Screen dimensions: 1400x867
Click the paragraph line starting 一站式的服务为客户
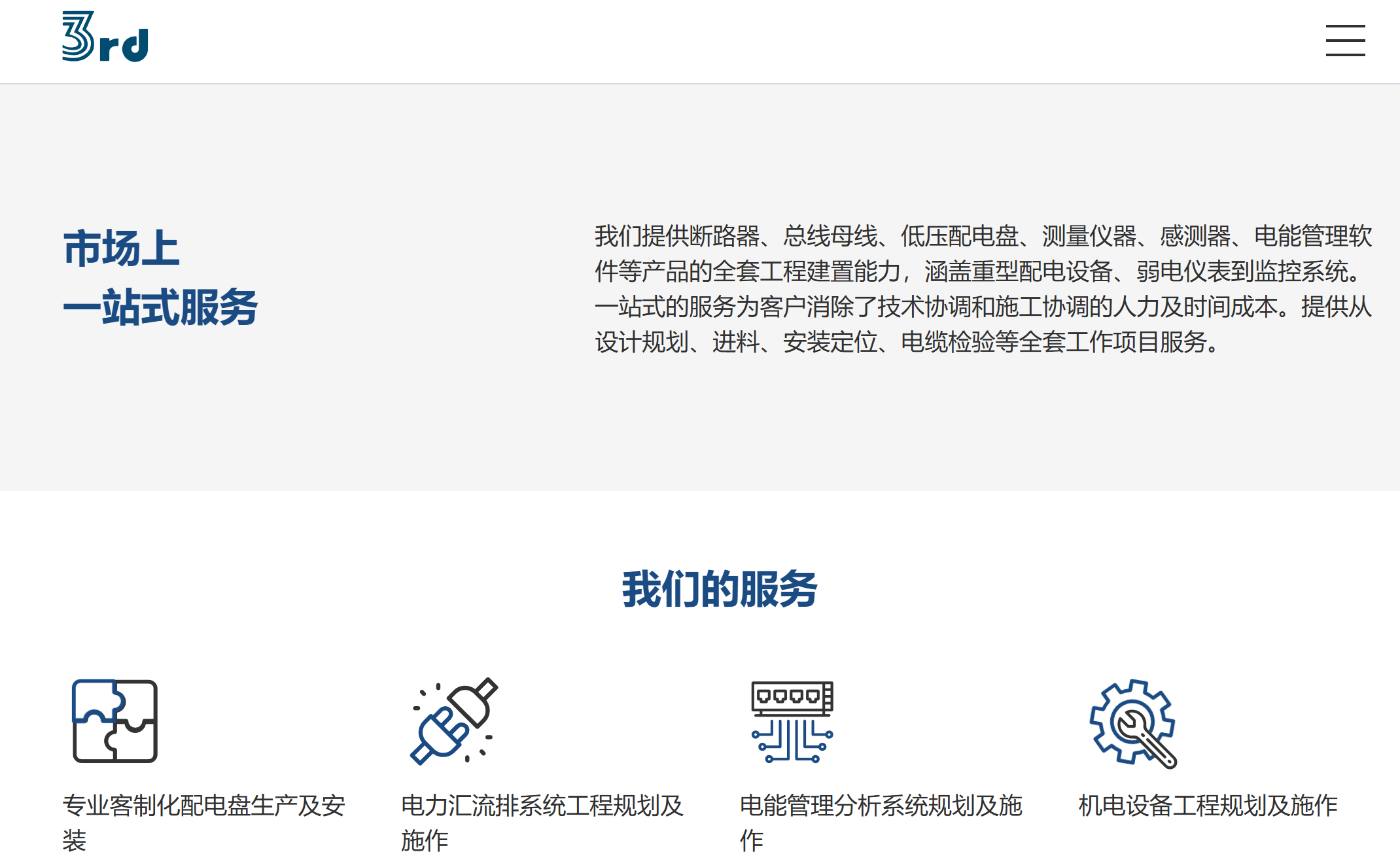point(983,307)
